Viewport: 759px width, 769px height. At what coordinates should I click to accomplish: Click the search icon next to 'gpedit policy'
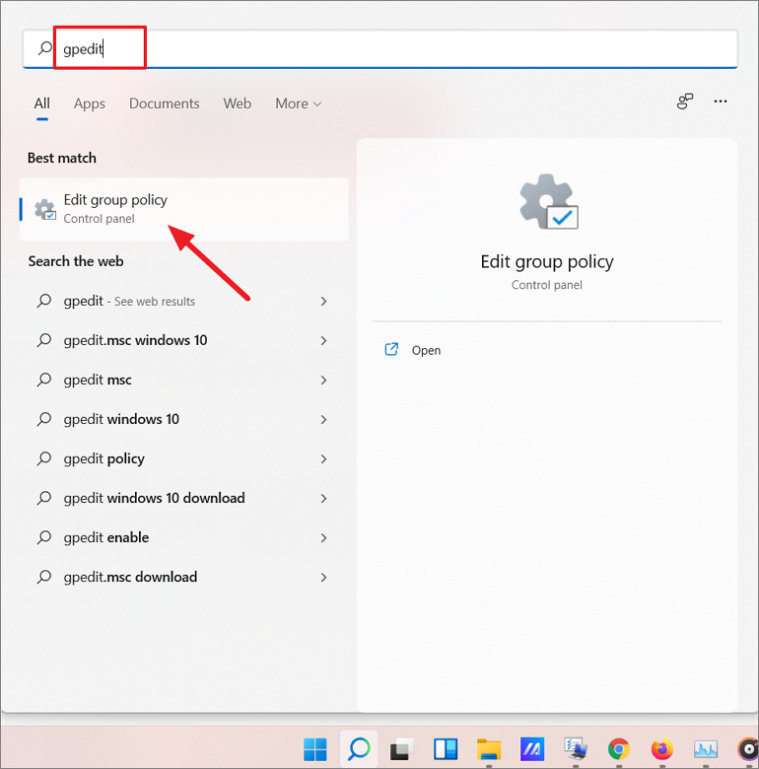(44, 459)
